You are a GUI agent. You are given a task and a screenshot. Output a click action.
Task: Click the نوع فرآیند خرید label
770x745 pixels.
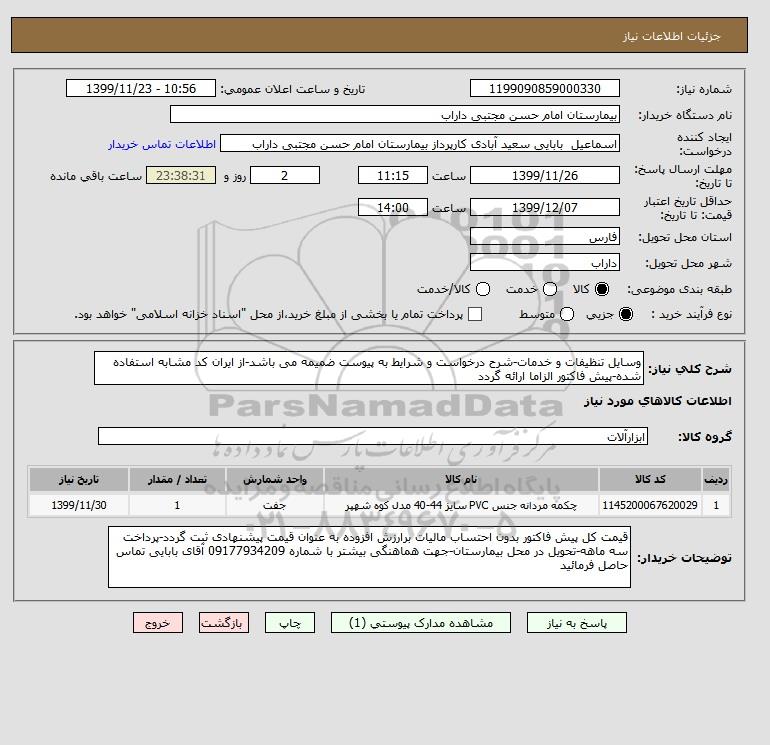tap(691, 314)
